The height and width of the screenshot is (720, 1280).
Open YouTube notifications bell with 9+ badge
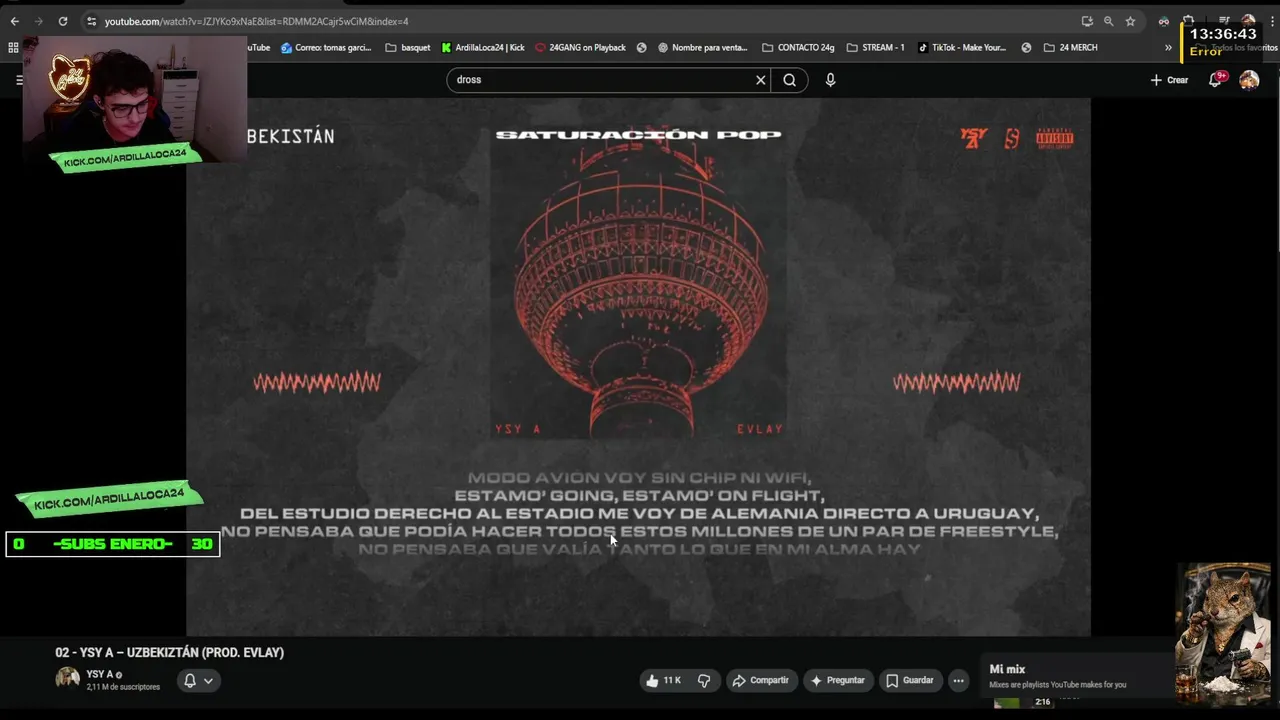(1216, 80)
